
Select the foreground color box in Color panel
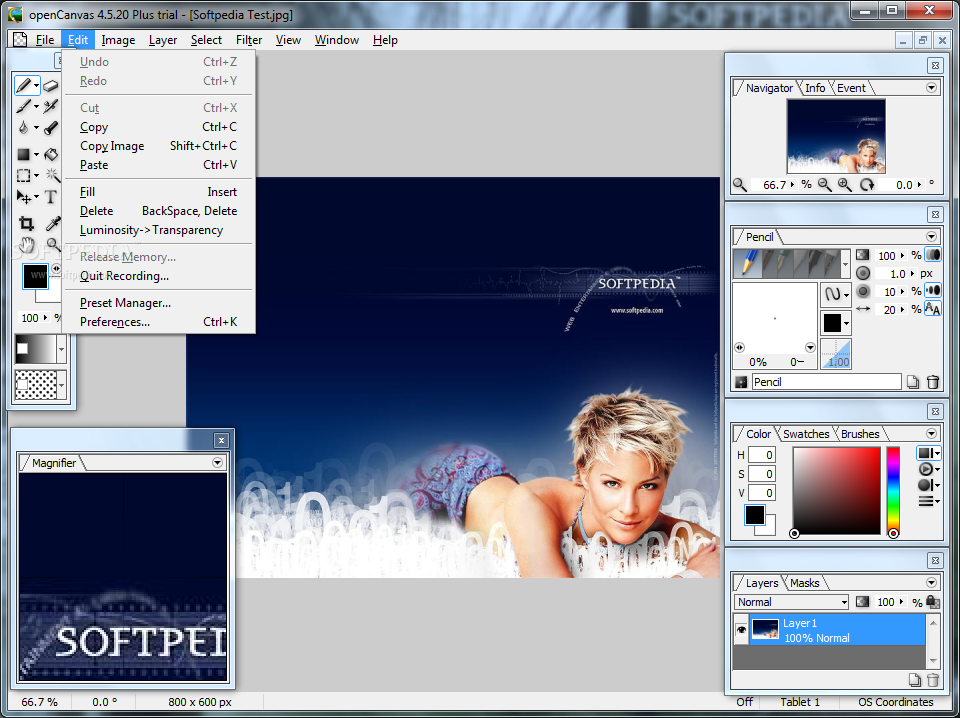[x=754, y=515]
